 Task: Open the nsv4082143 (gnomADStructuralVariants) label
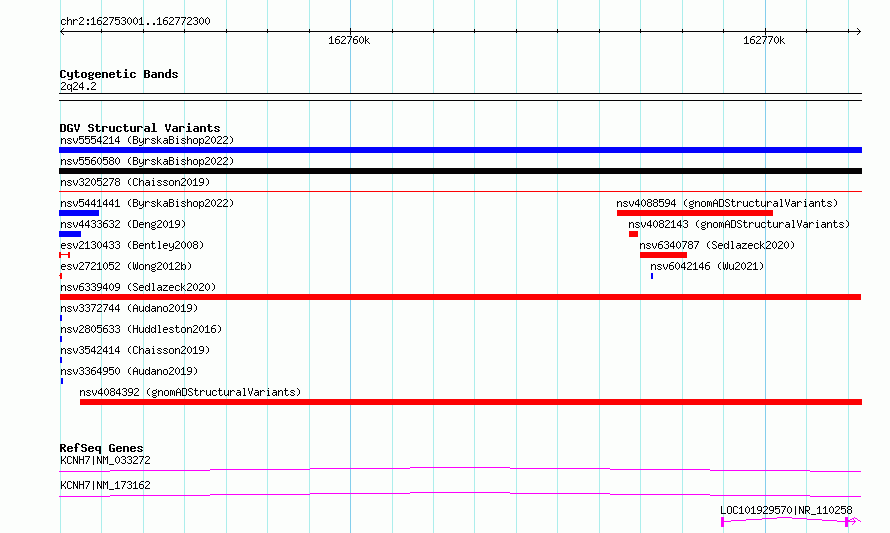tap(739, 224)
